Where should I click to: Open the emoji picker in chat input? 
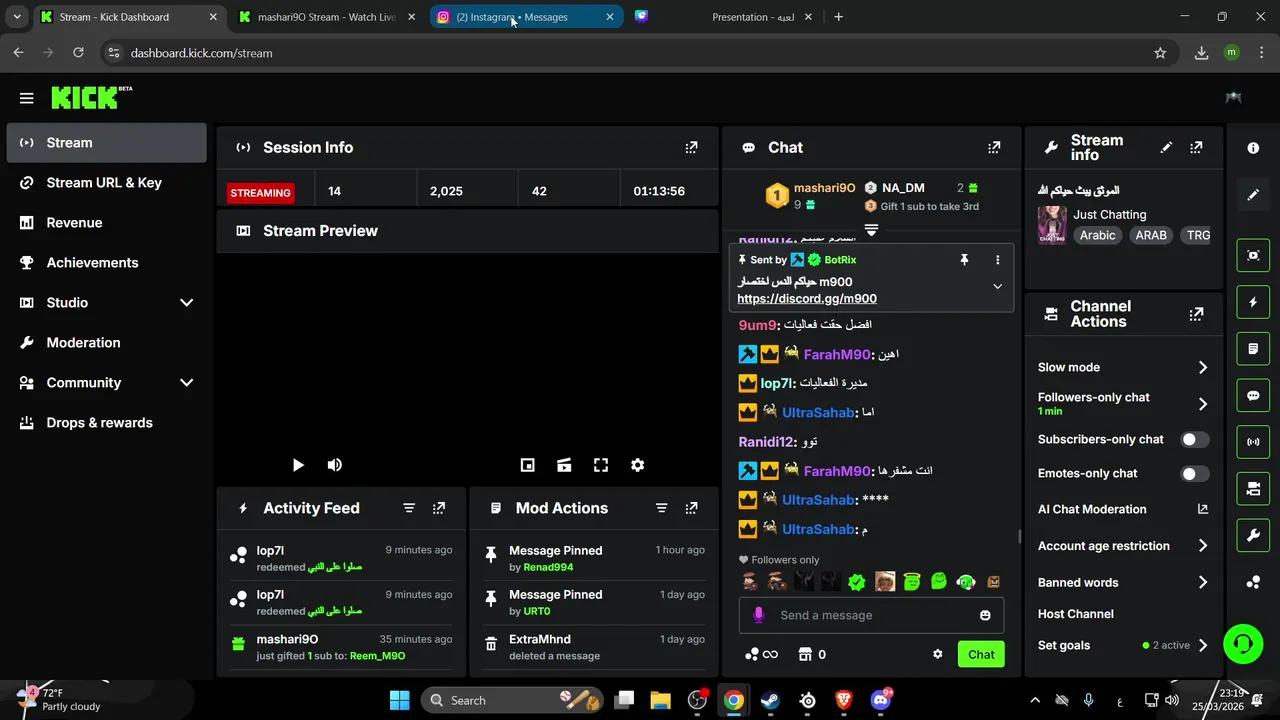[985, 615]
